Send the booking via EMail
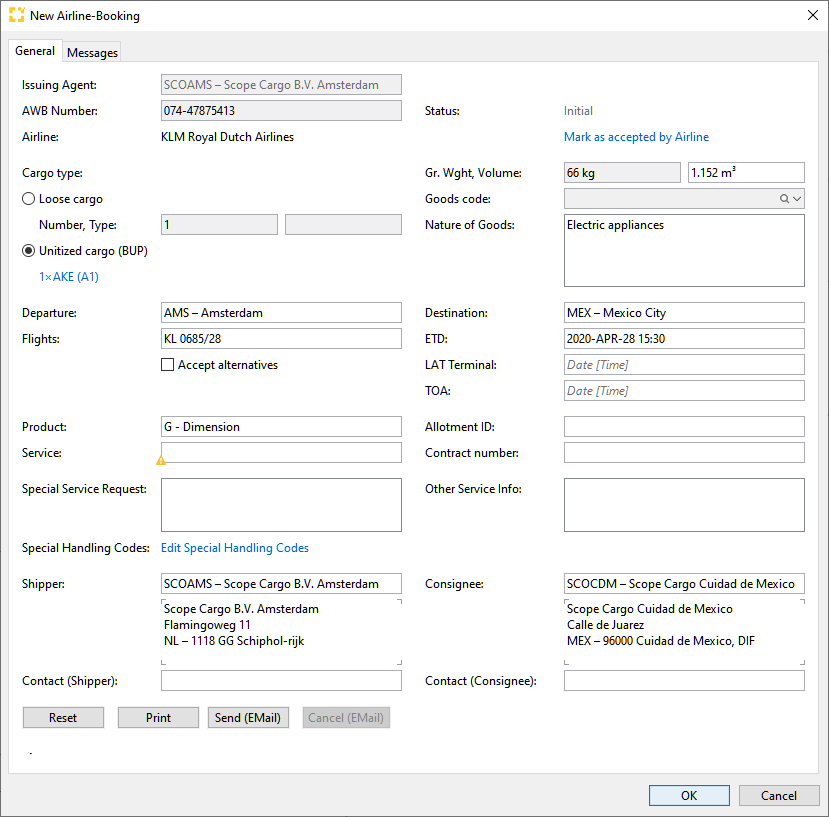The width and height of the screenshot is (829, 817). click(x=248, y=717)
